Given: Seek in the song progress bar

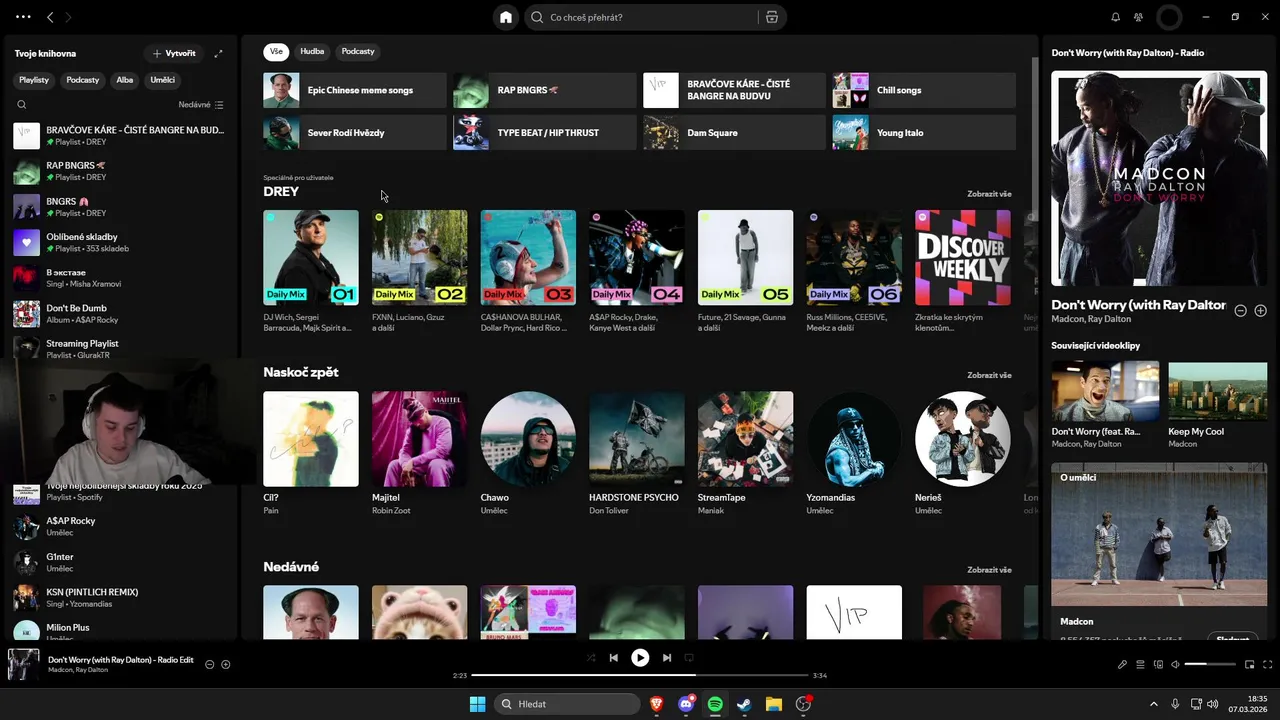Looking at the screenshot, I should click(x=640, y=675).
